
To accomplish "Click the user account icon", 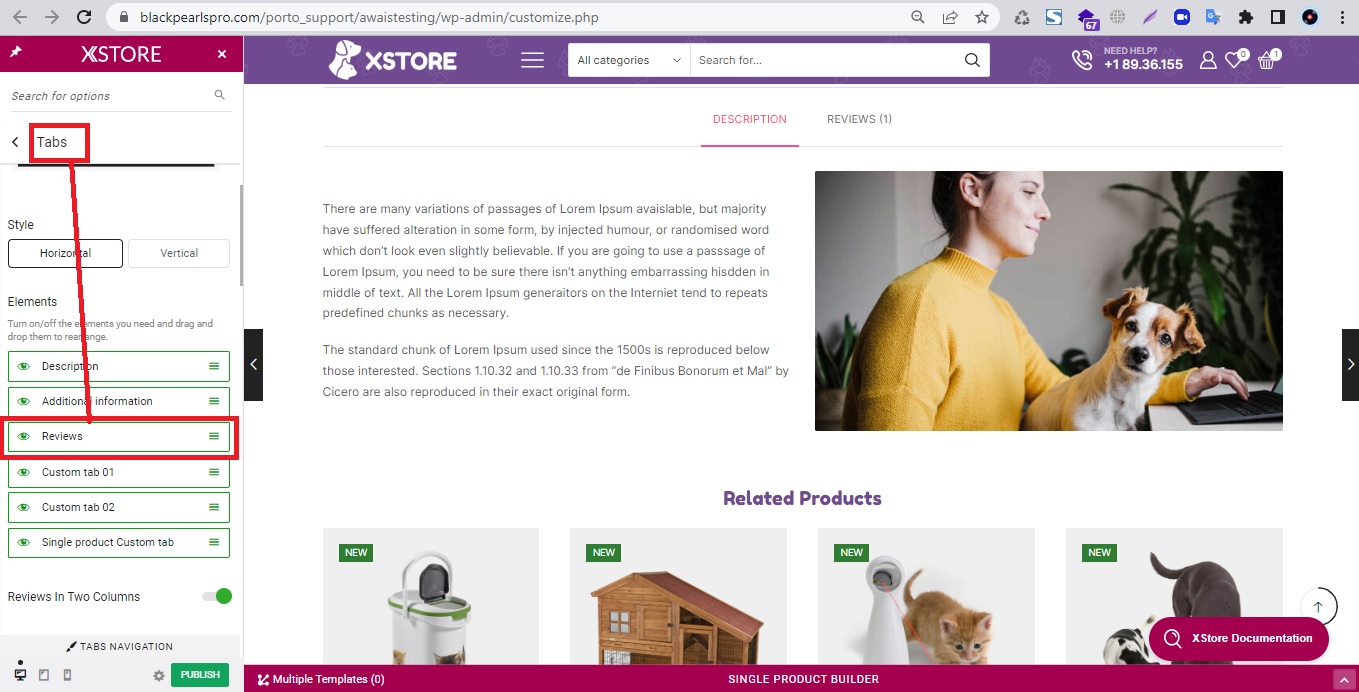I will pos(1208,61).
